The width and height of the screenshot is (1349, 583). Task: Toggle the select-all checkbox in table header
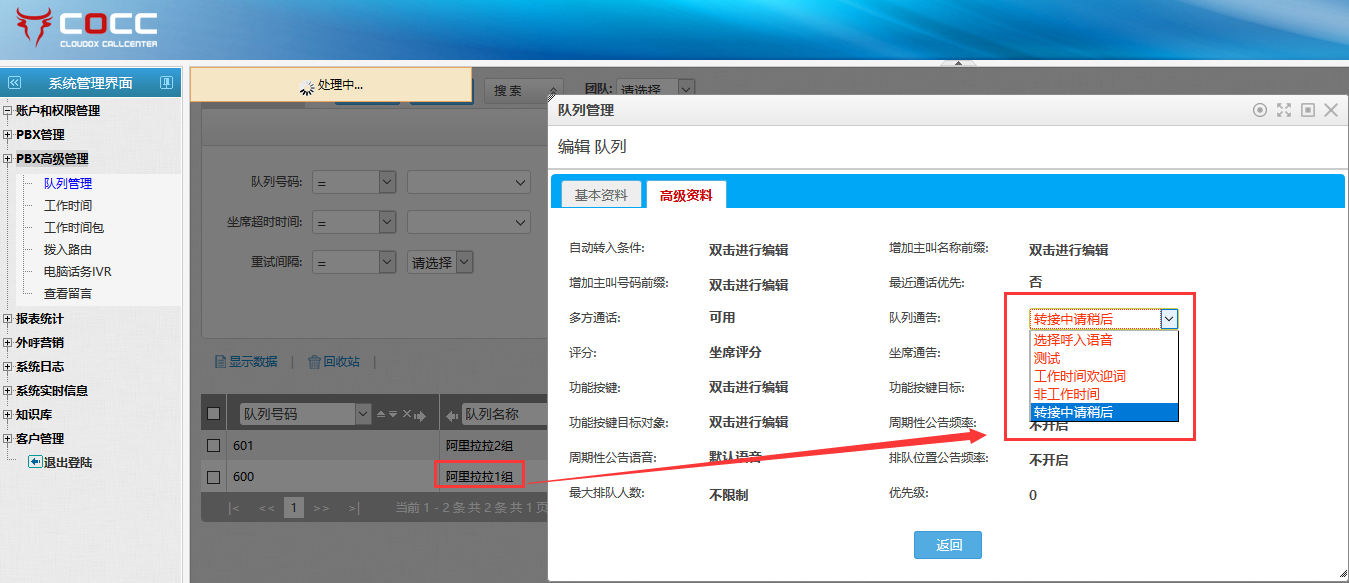(213, 414)
